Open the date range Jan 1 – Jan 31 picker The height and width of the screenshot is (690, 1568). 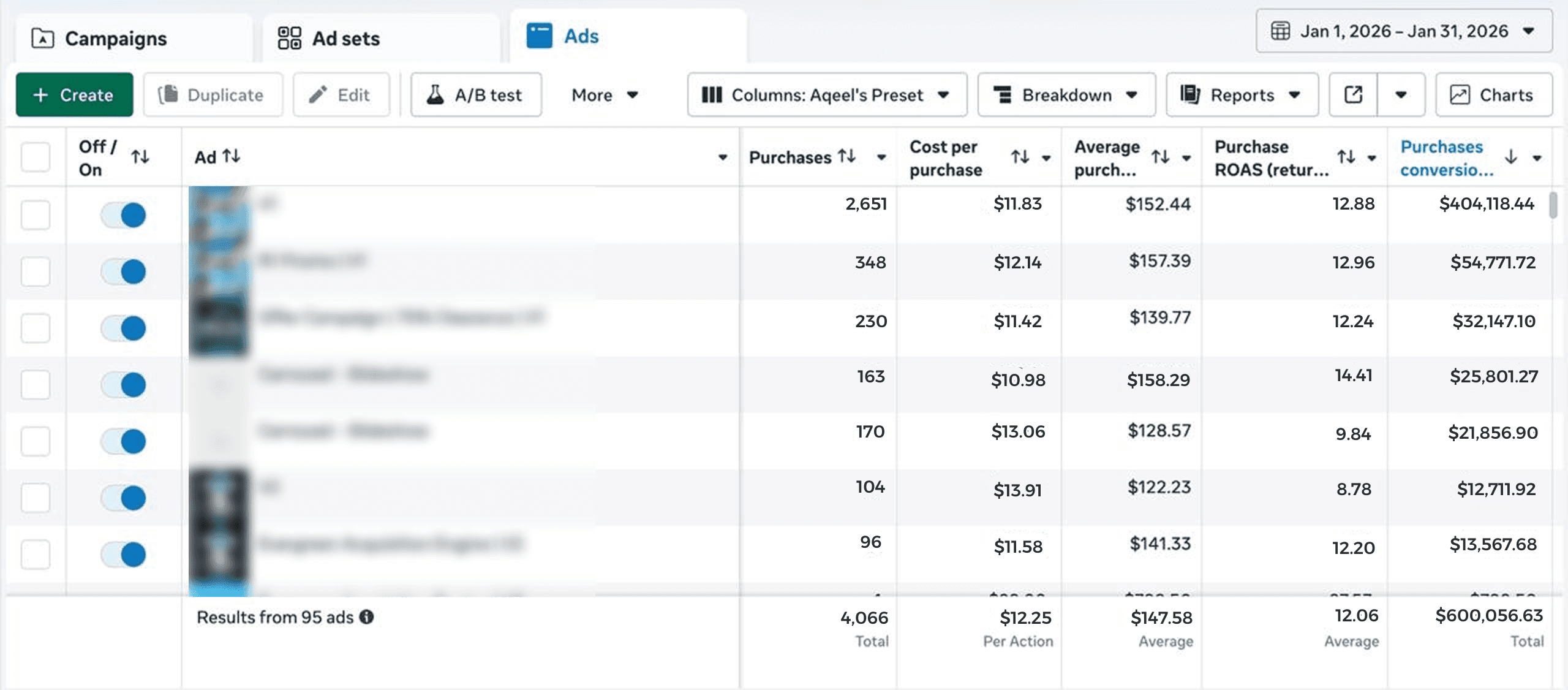(1404, 31)
